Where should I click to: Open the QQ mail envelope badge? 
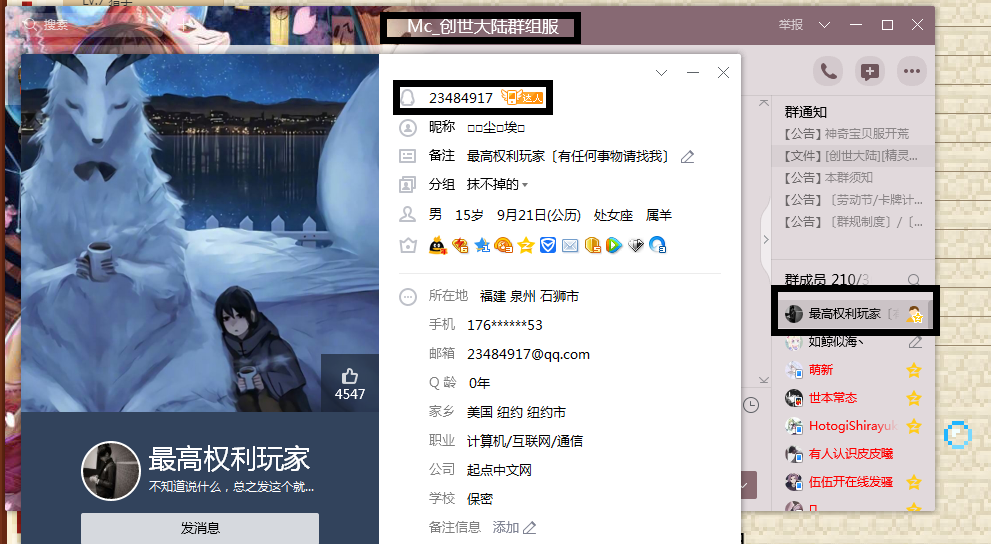pyautogui.click(x=570, y=245)
